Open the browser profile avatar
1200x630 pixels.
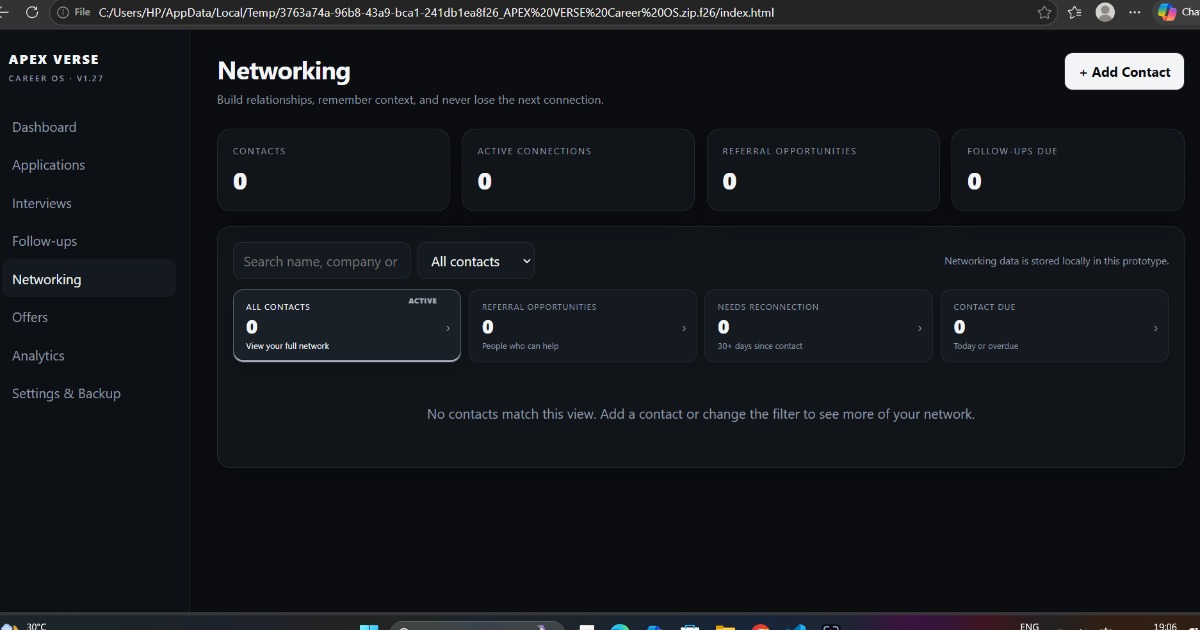1105,12
